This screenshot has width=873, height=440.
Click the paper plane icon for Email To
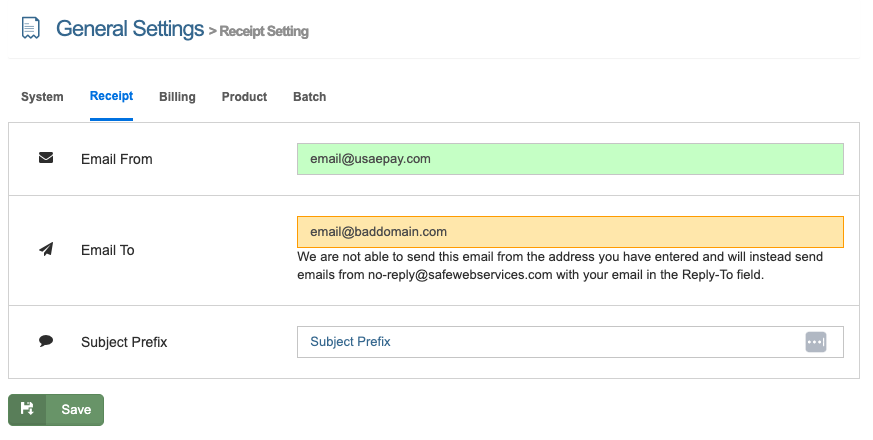click(46, 249)
